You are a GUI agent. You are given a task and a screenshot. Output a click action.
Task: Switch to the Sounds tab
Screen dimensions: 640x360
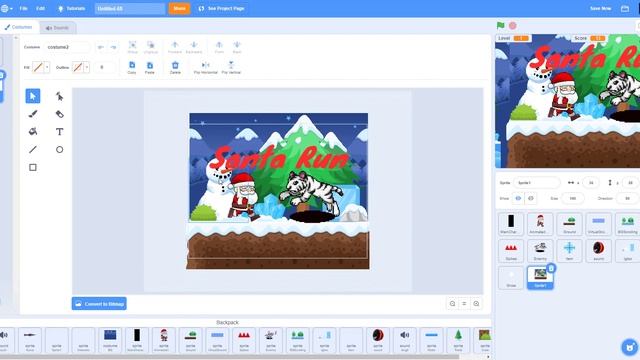tap(58, 28)
